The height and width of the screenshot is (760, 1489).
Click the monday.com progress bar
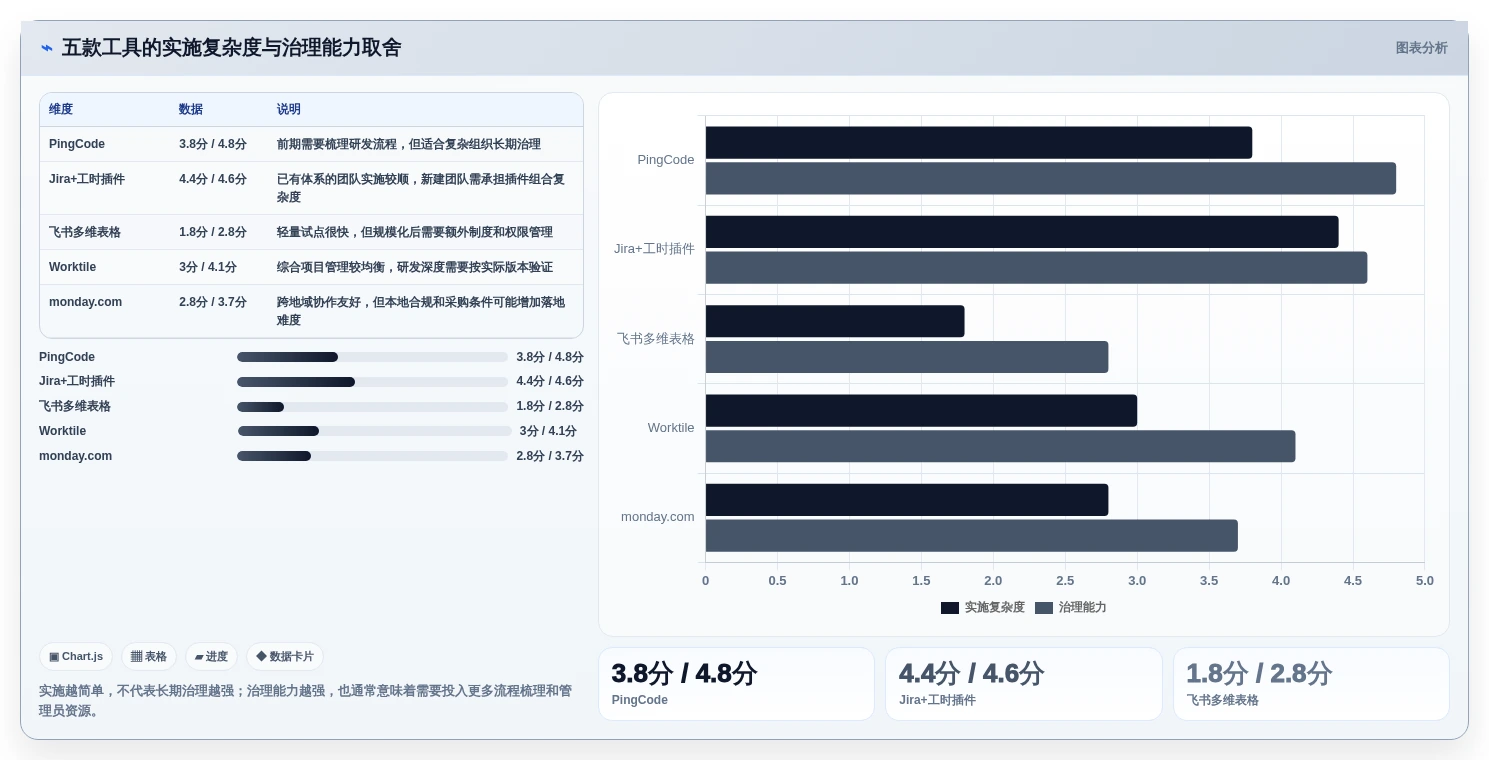(x=372, y=456)
